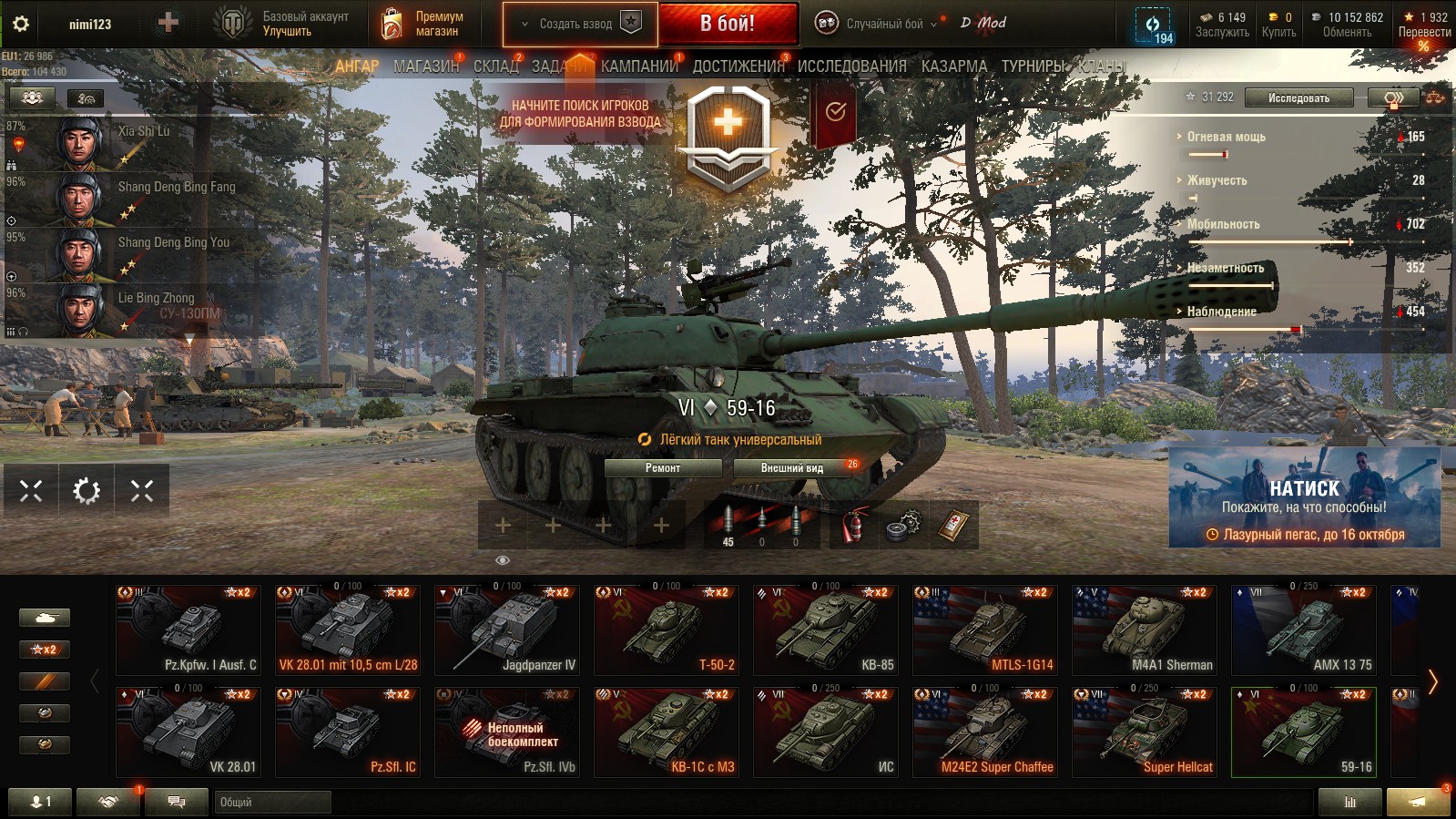Select the AMX 13 75 tank thumbnail
This screenshot has height=819, width=1456.
(1303, 630)
